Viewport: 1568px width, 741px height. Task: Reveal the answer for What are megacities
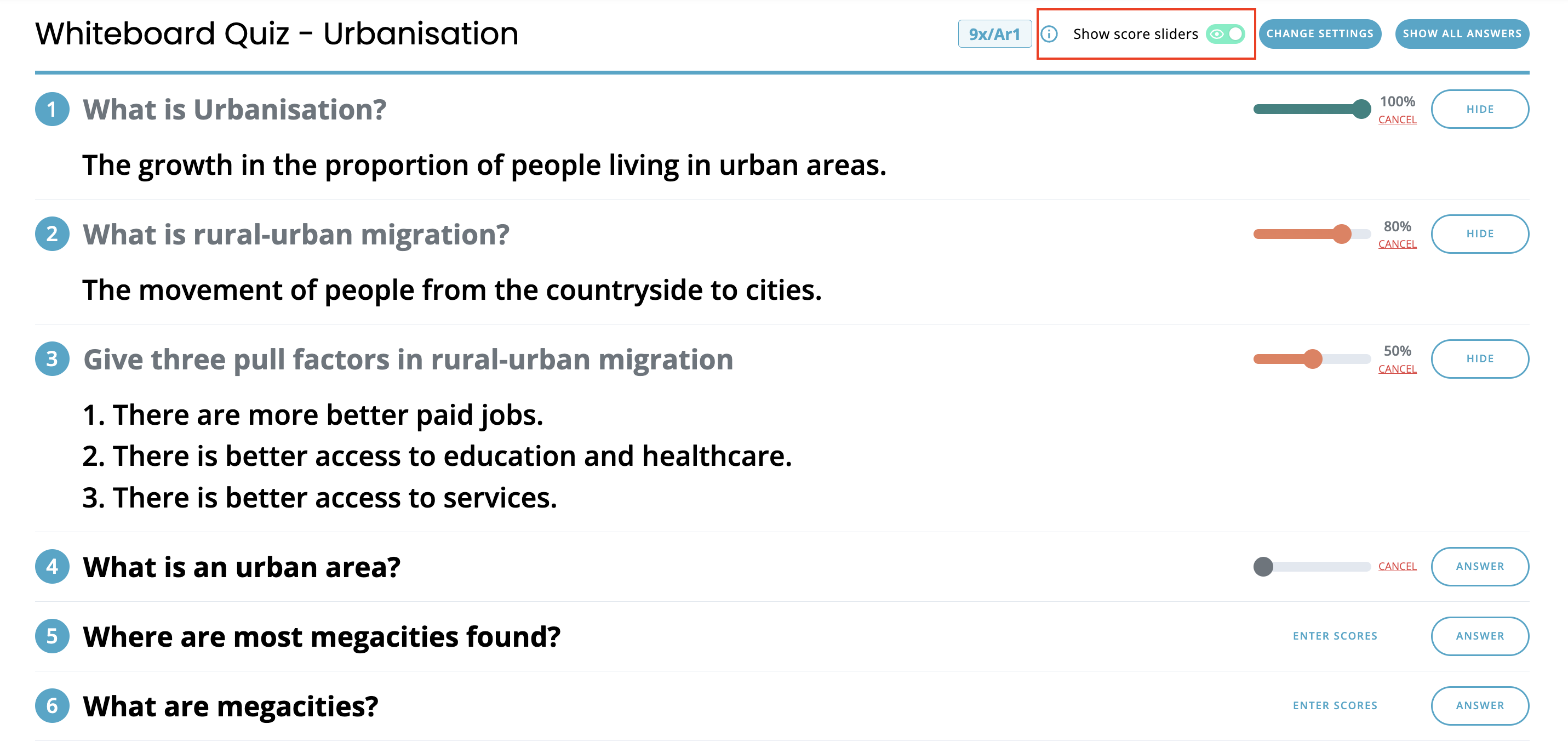click(1480, 706)
